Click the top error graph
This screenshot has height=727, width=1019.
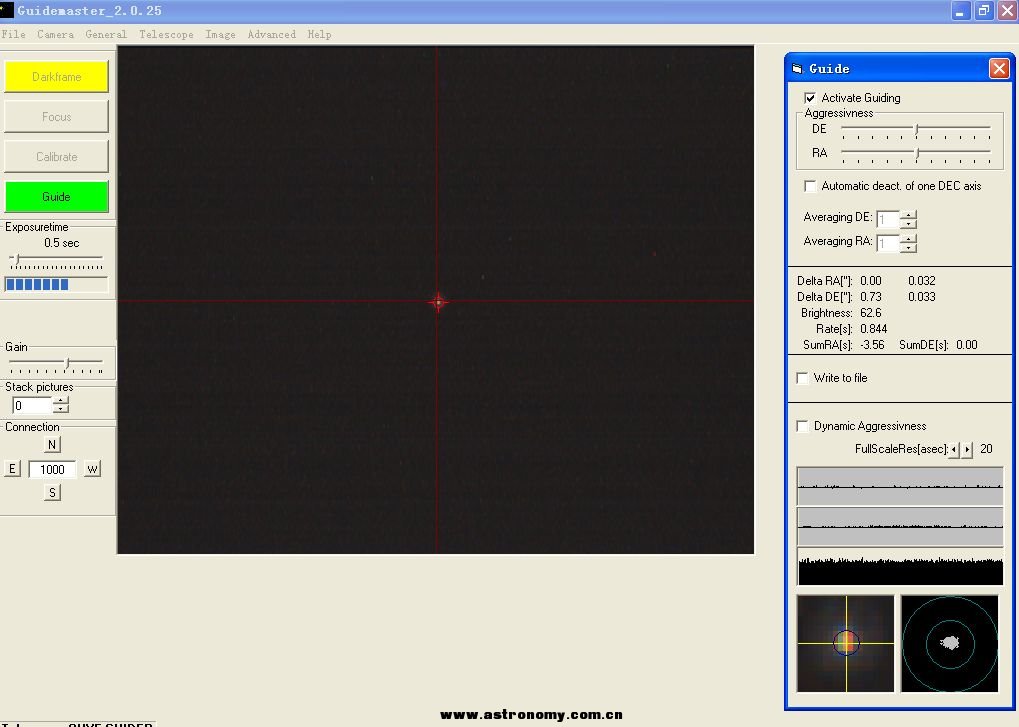point(899,485)
